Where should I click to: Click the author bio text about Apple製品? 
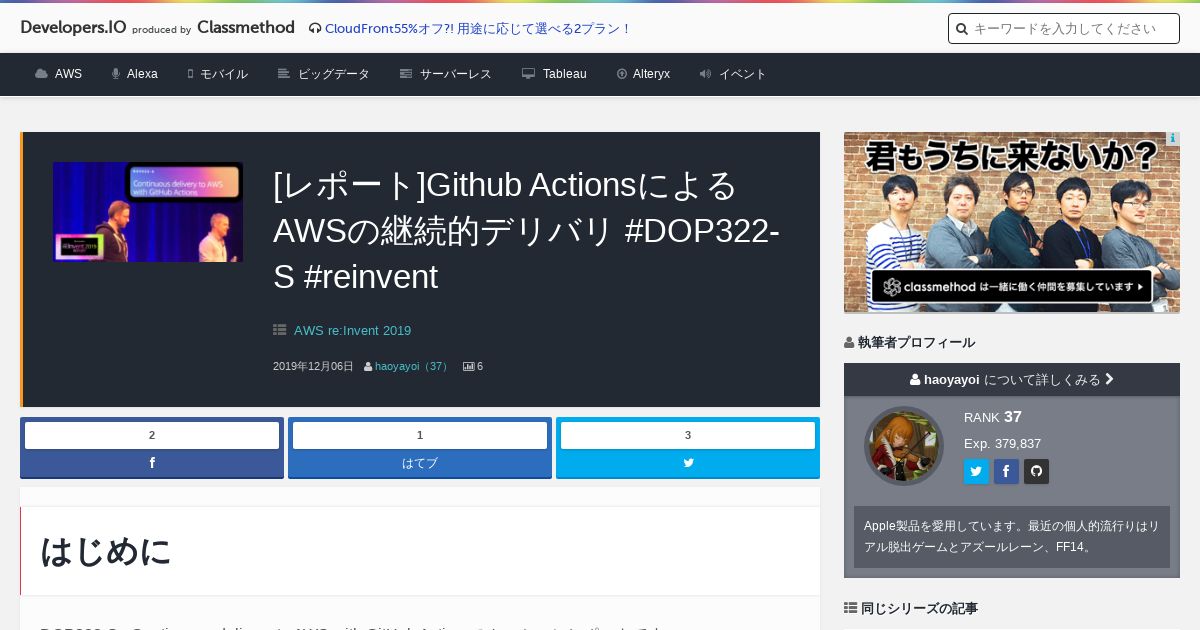click(x=1012, y=537)
